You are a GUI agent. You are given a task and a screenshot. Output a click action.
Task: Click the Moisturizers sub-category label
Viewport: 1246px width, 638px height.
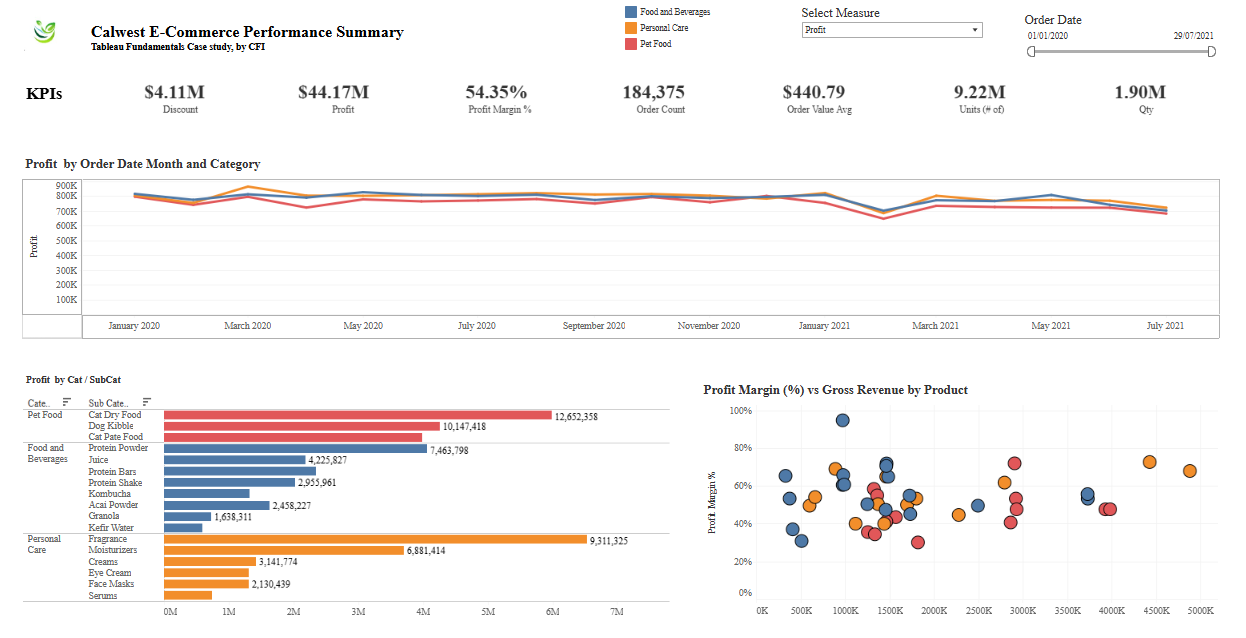[x=113, y=551]
